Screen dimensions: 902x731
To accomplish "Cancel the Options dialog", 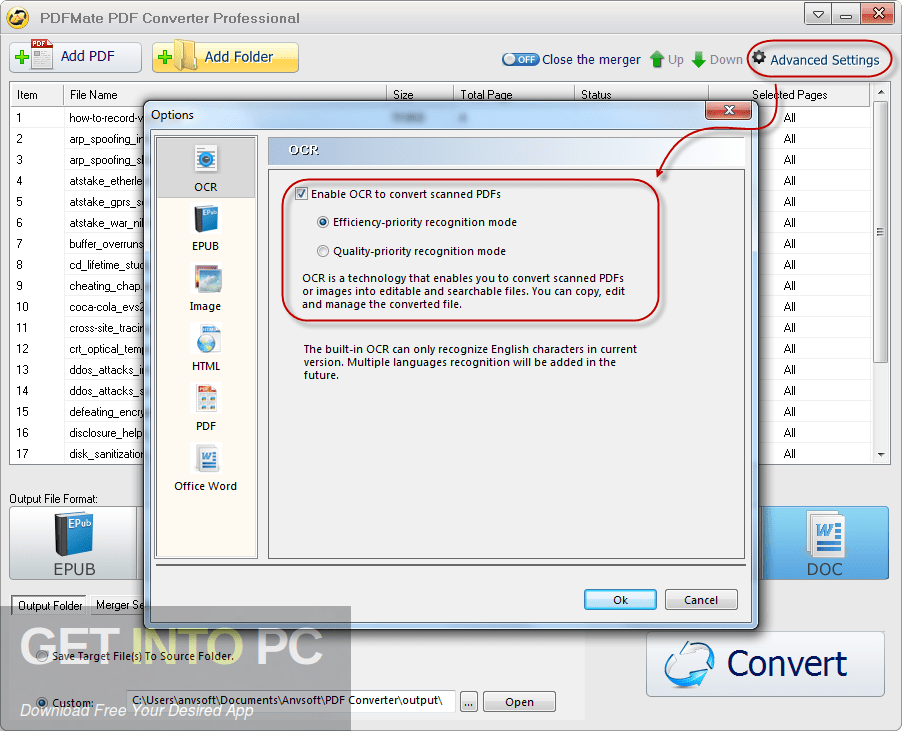I will tap(701, 600).
